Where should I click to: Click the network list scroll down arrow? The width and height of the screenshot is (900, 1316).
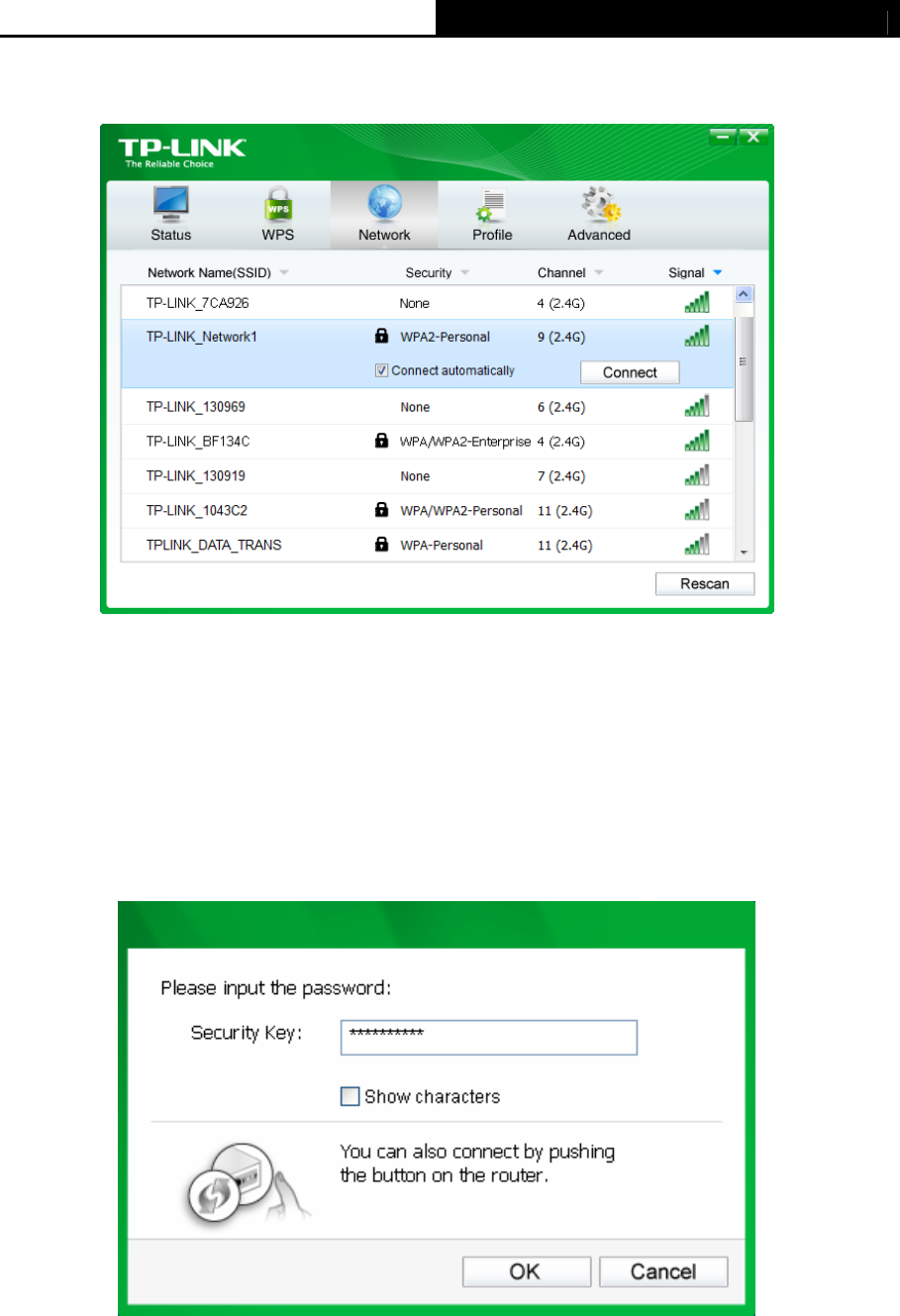click(744, 554)
